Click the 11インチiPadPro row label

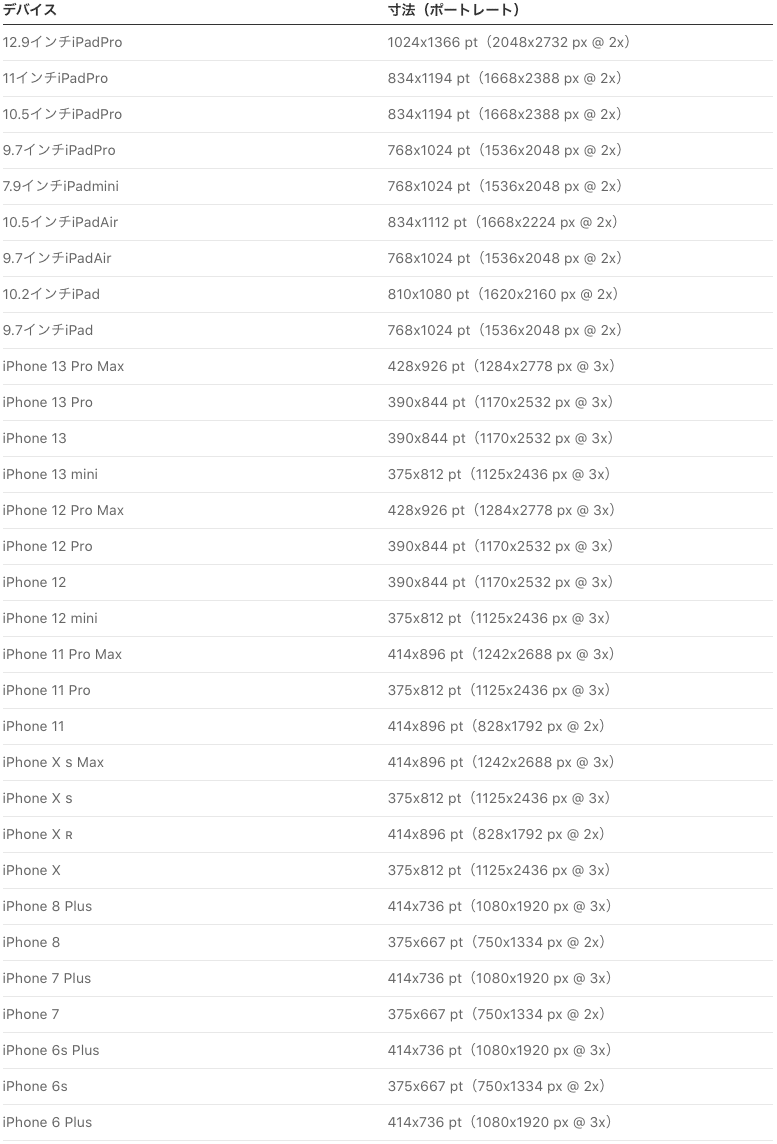(x=56, y=79)
